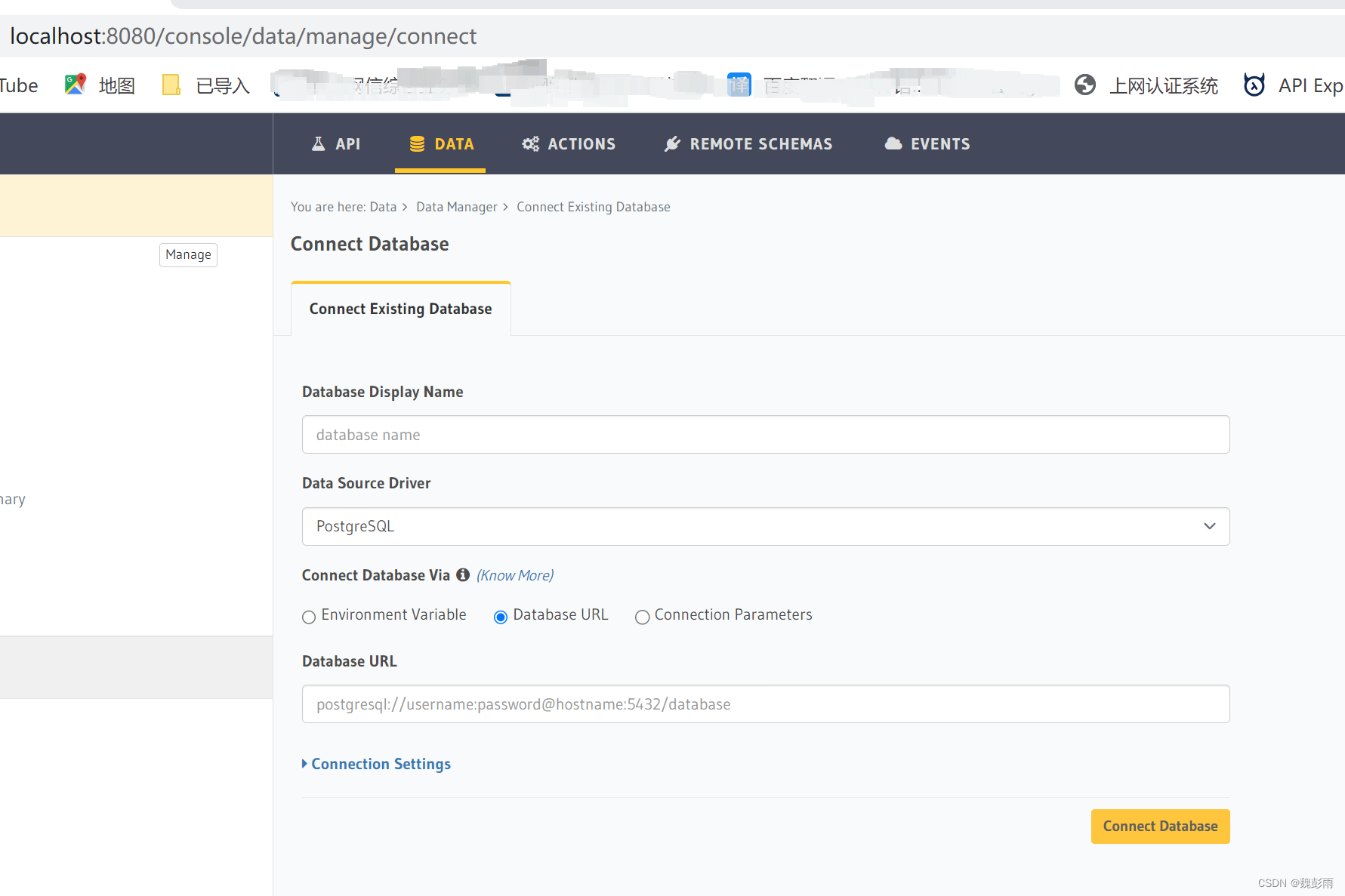This screenshot has width=1345, height=896.
Task: Click the Database Display Name label
Action: 383,392
